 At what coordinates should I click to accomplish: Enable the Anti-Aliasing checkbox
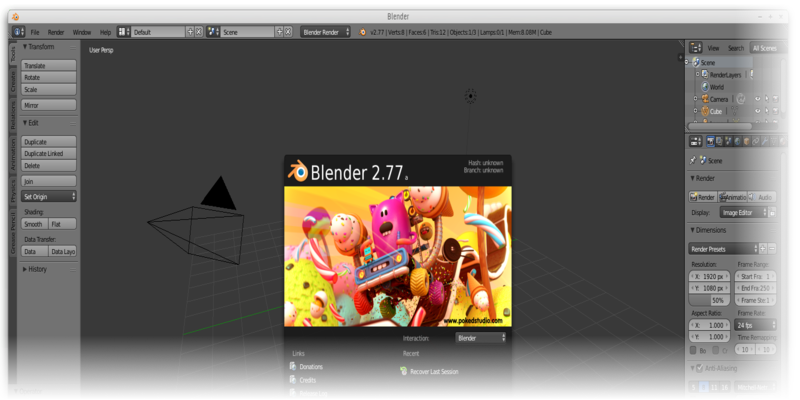pyautogui.click(x=701, y=368)
